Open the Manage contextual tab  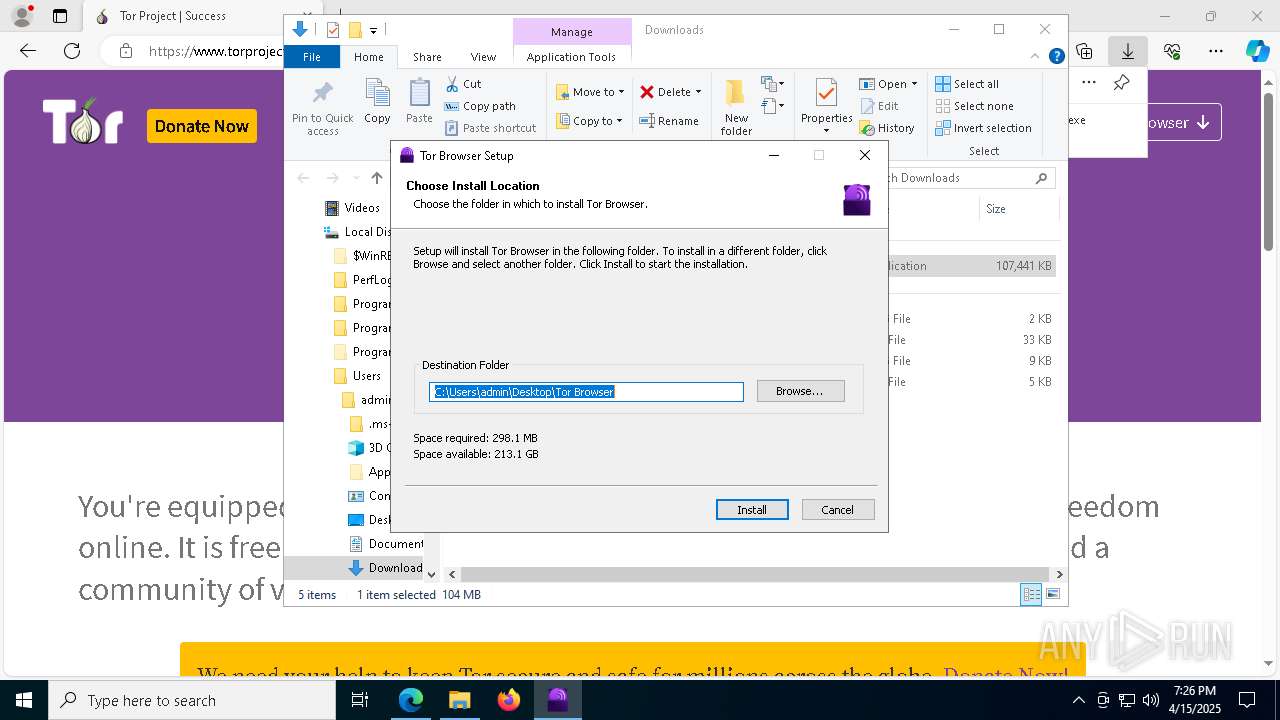point(572,32)
